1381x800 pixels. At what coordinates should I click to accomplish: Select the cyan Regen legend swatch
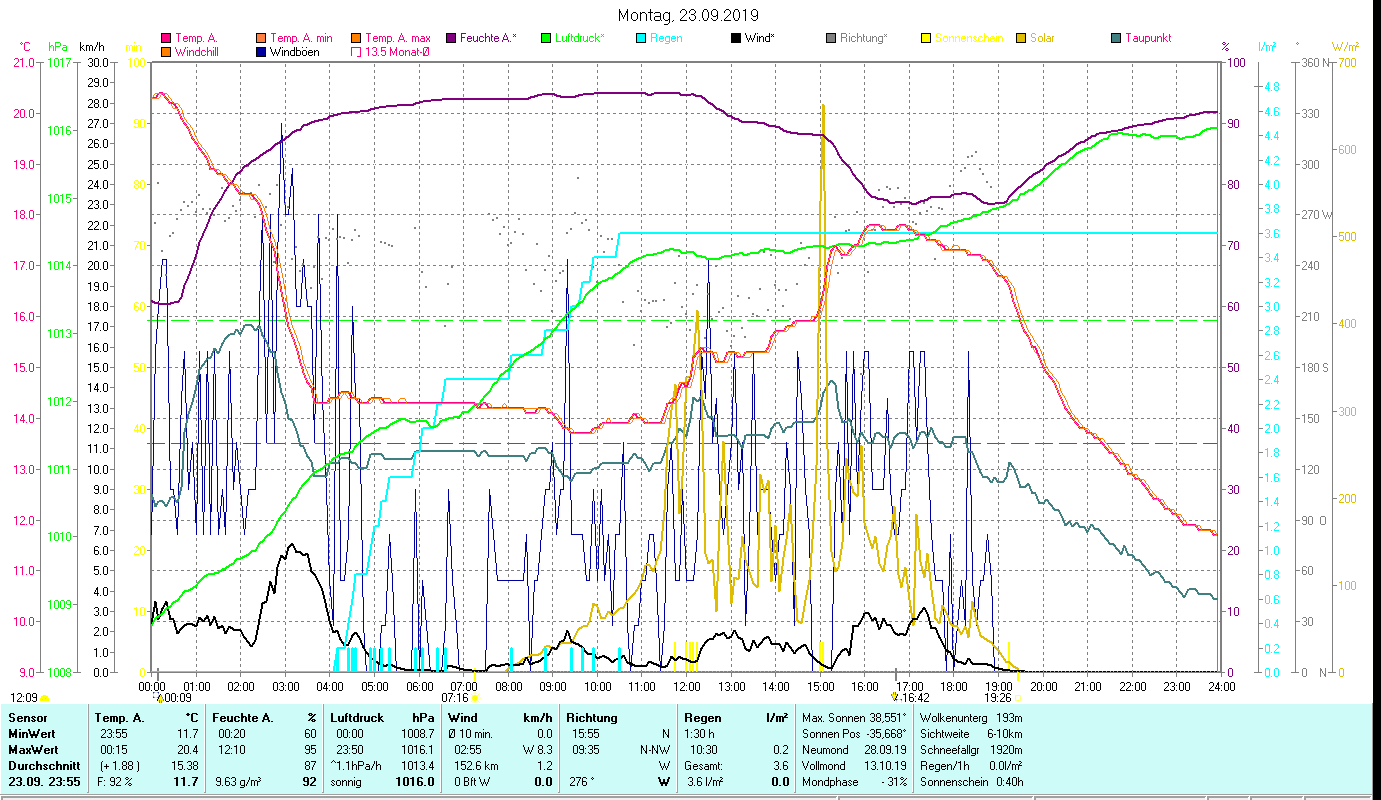pos(641,38)
